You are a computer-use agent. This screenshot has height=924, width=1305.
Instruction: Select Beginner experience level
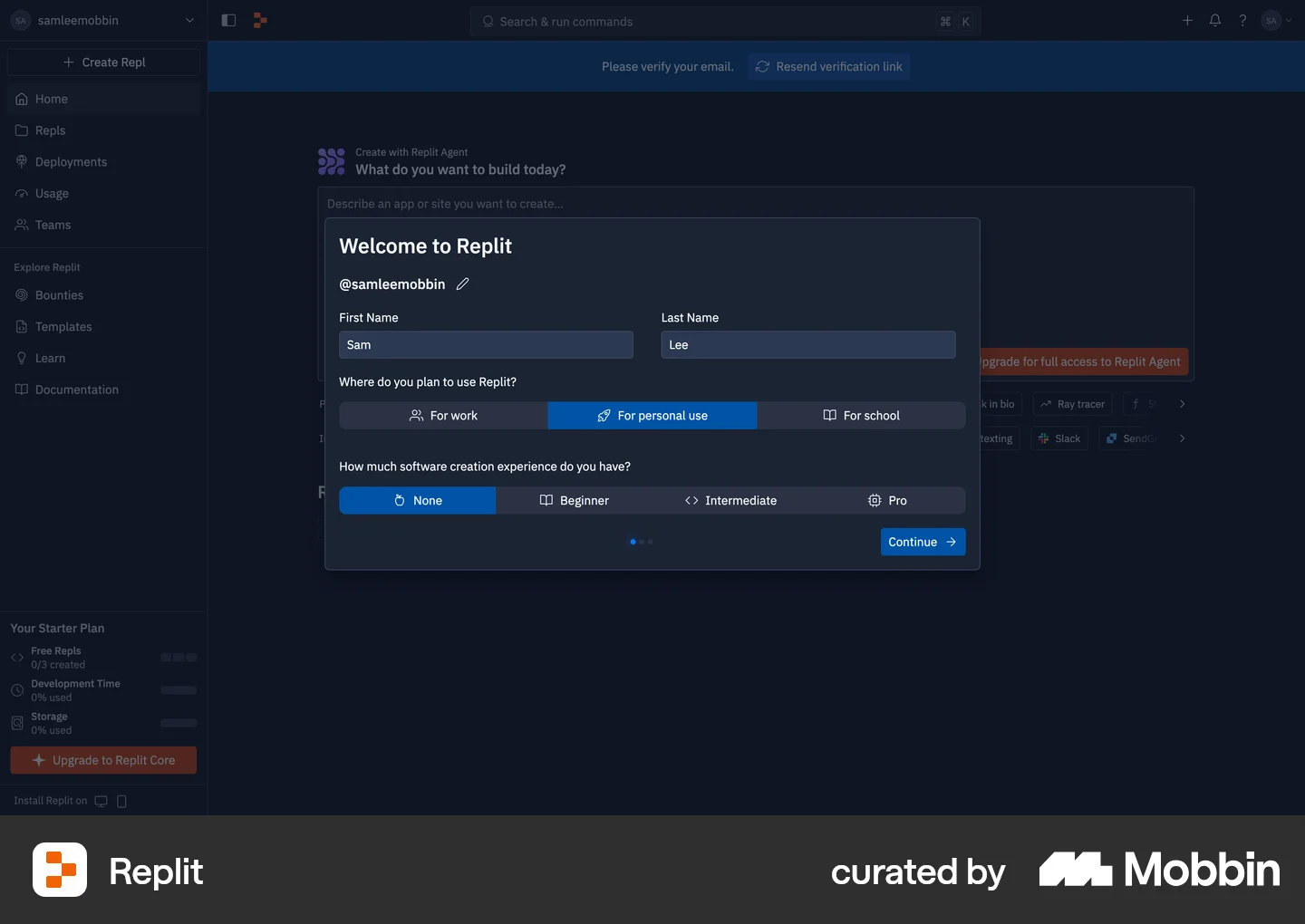point(574,500)
